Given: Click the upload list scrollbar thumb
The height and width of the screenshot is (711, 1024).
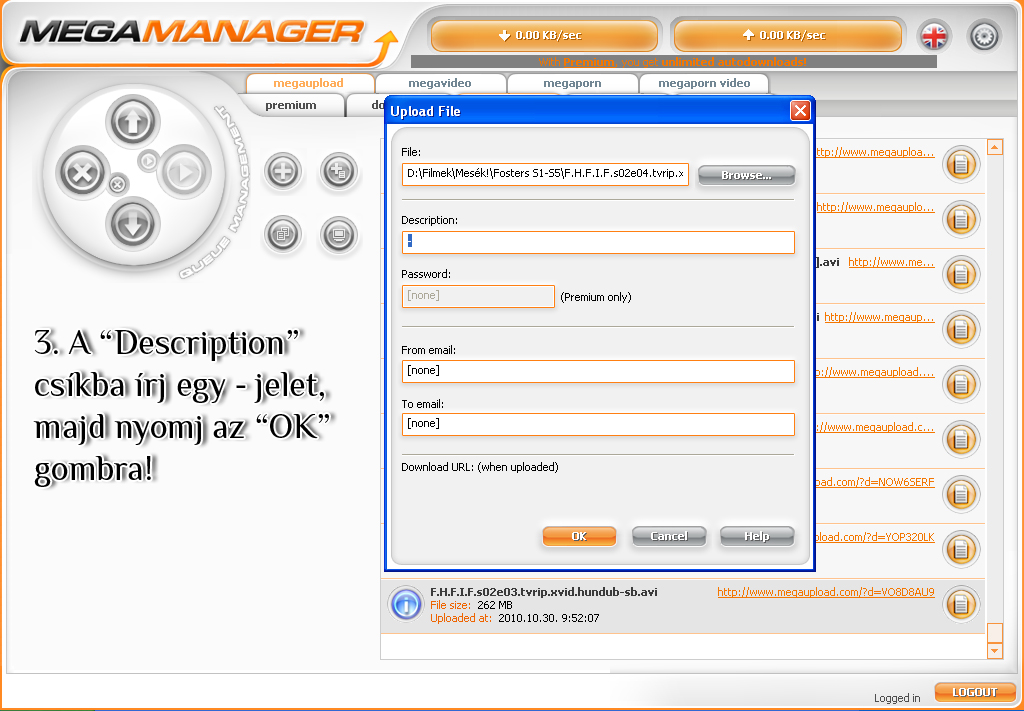Looking at the screenshot, I should pos(995,633).
